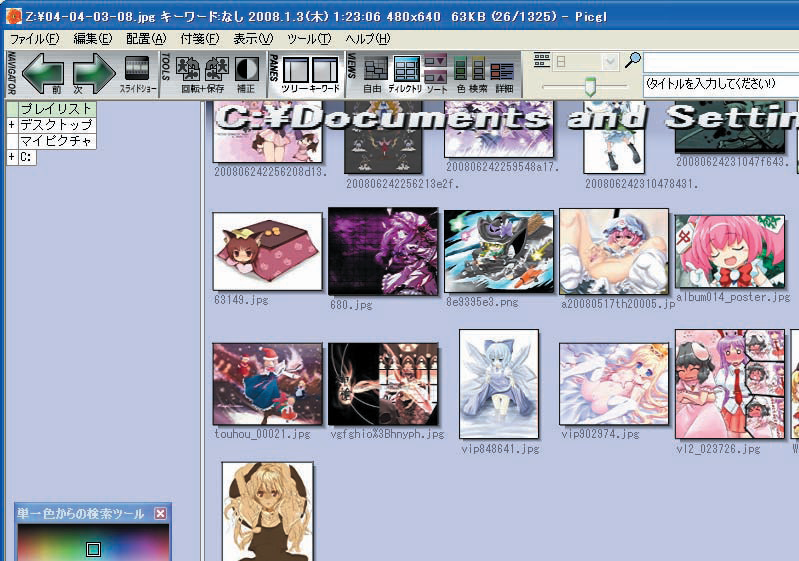The image size is (799, 561).
Task: Select the 8e9395e3.png thumbnail
Action: 499,252
